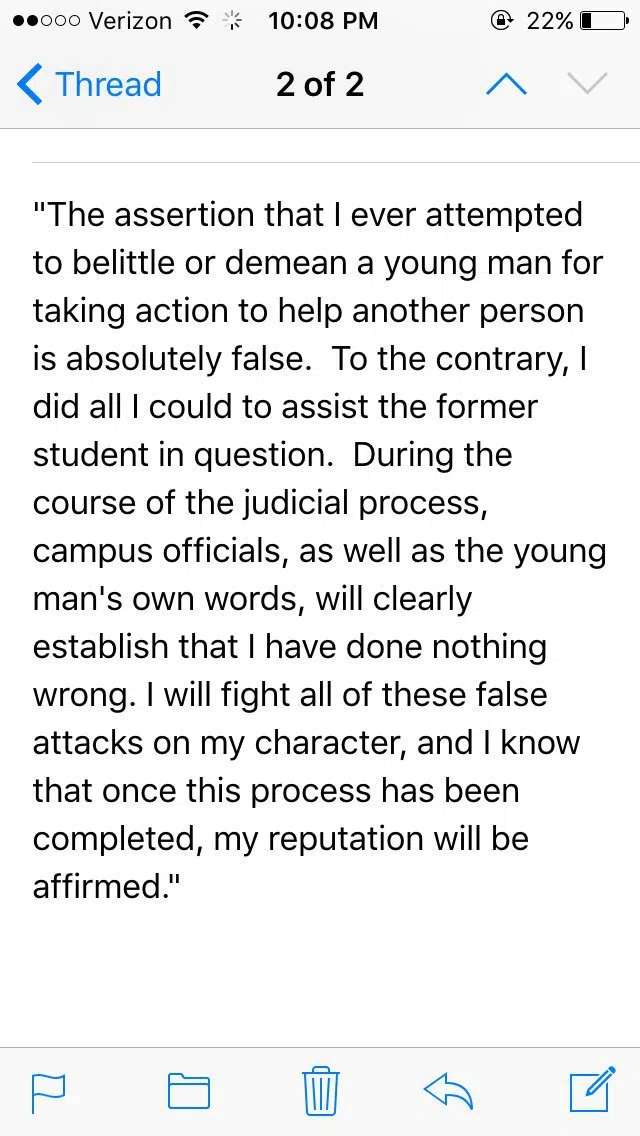
Task: Move message using the folder icon
Action: coord(189,1092)
